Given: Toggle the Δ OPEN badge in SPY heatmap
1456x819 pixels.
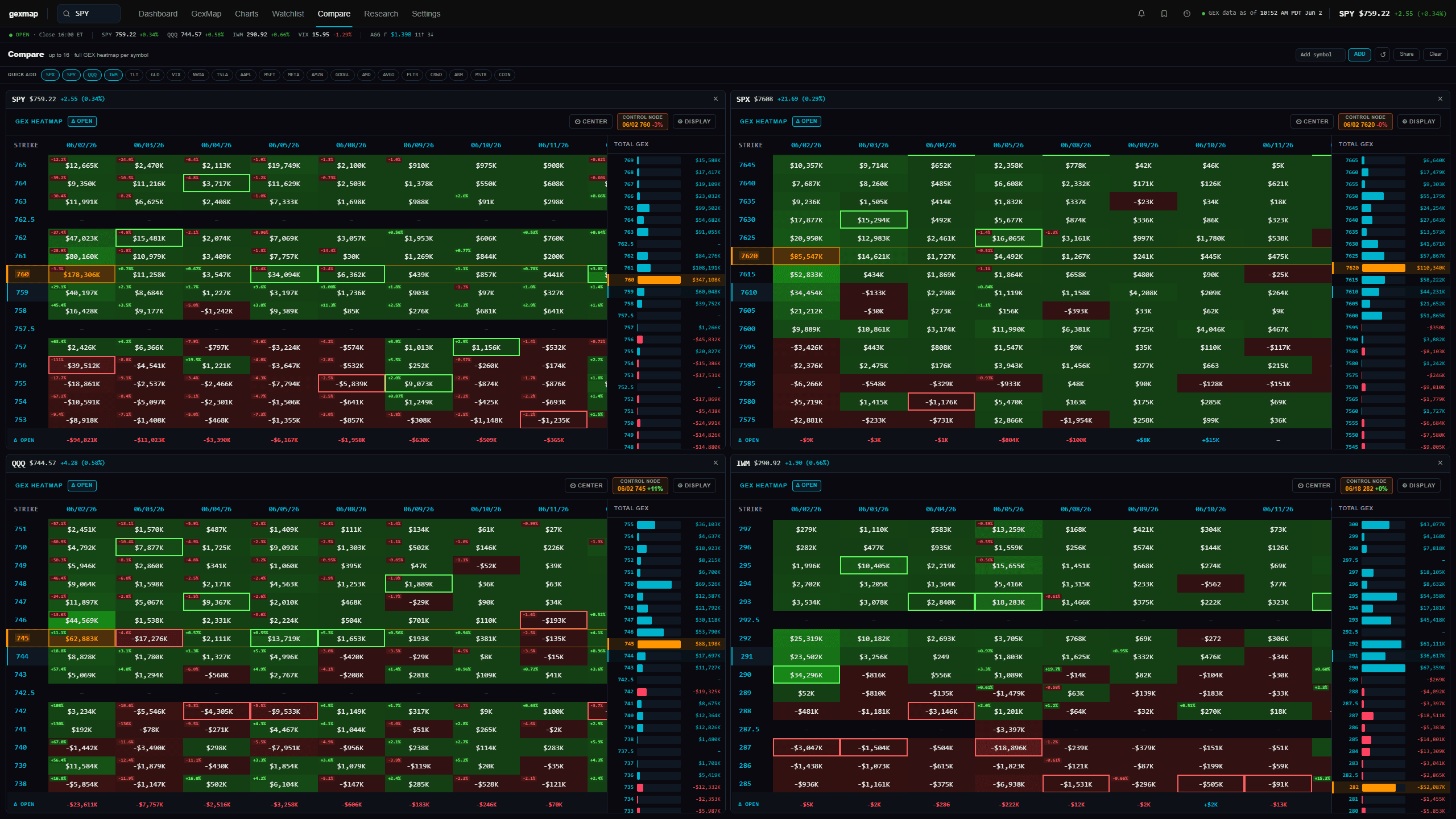Looking at the screenshot, I should click(82, 121).
